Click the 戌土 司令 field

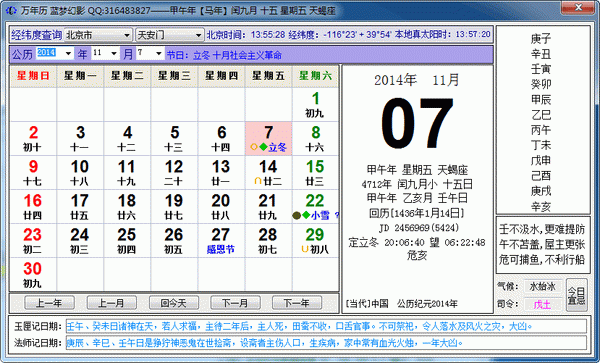point(543,304)
